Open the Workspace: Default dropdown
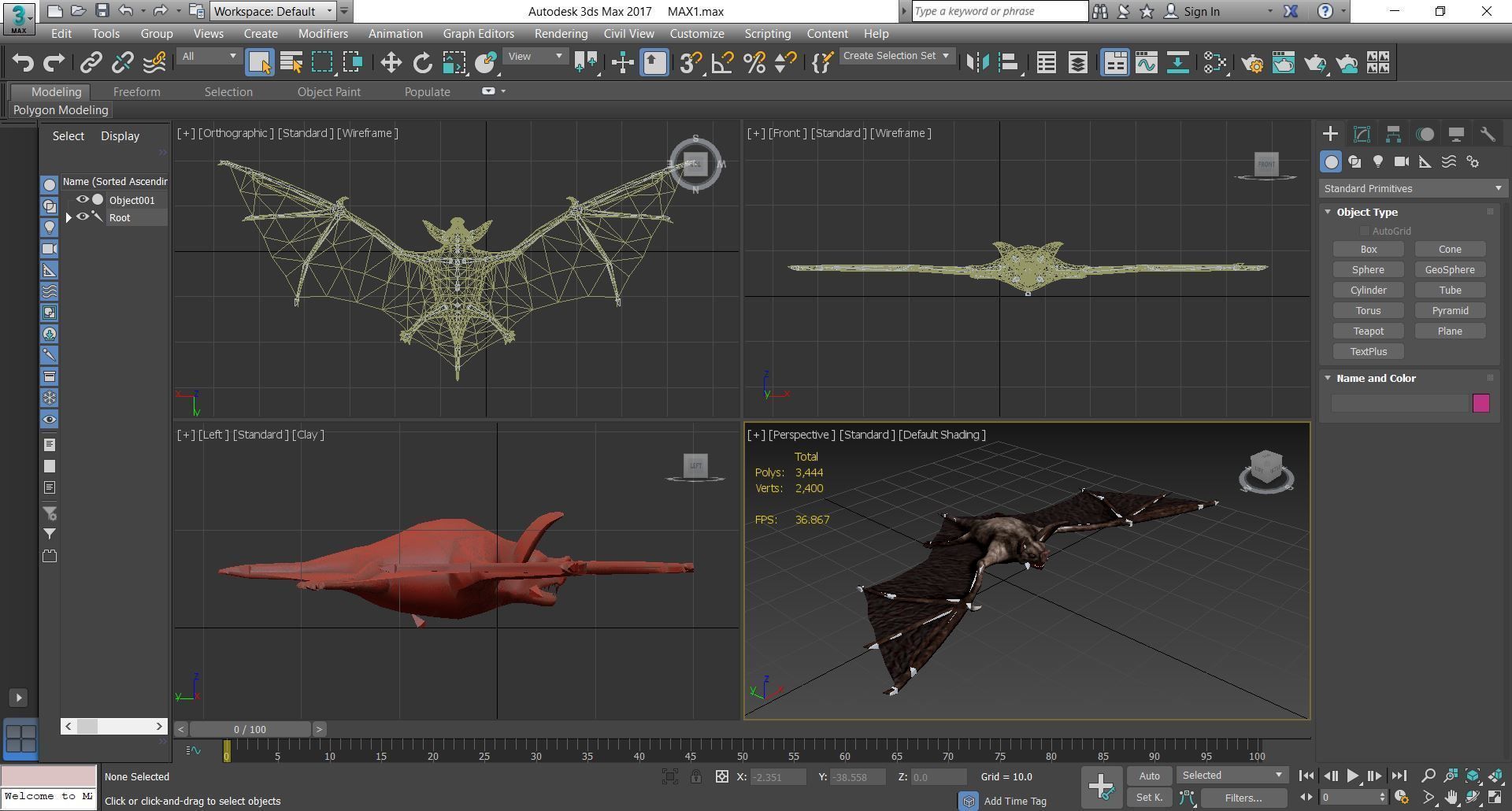 (x=273, y=11)
